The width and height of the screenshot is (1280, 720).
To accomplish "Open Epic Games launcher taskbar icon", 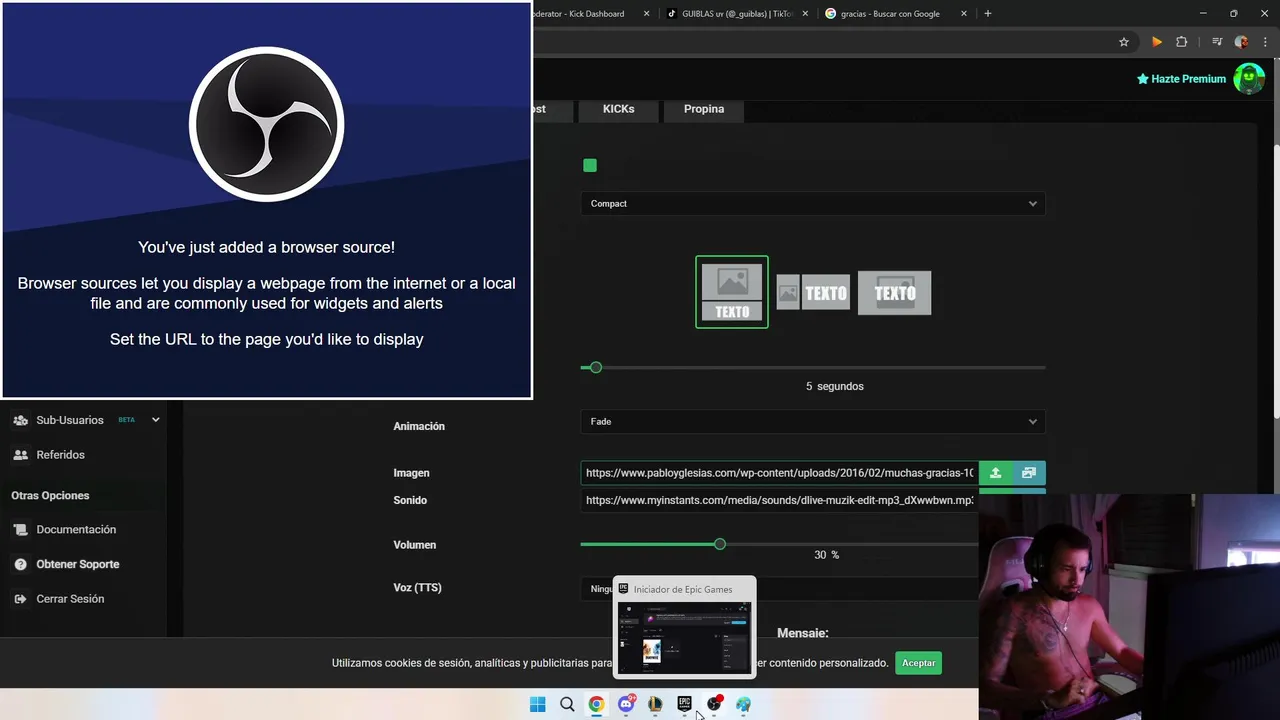I will click(684, 704).
